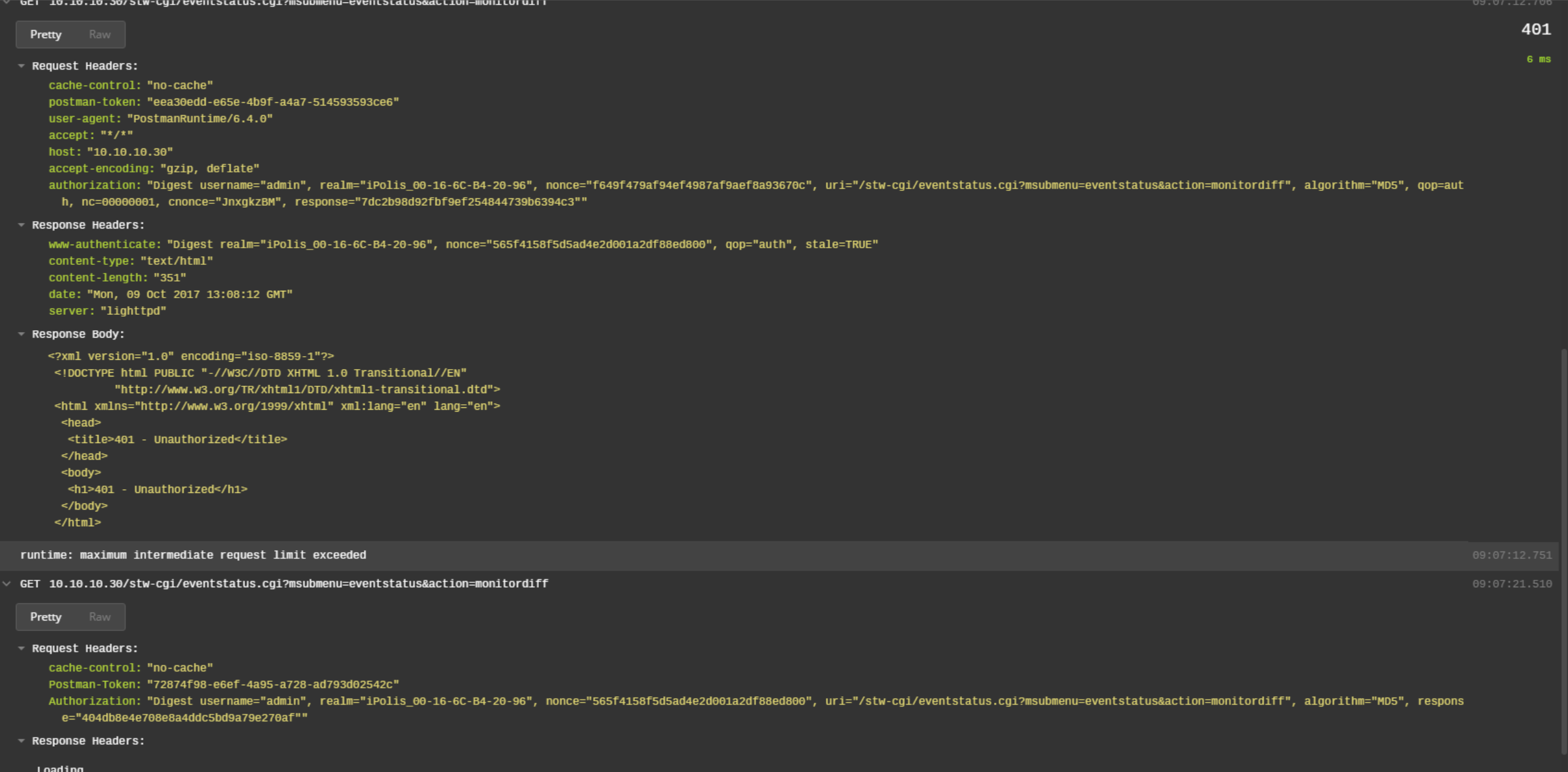The width and height of the screenshot is (1568, 772).
Task: Switch to Raw view for the first request
Action: tap(99, 34)
